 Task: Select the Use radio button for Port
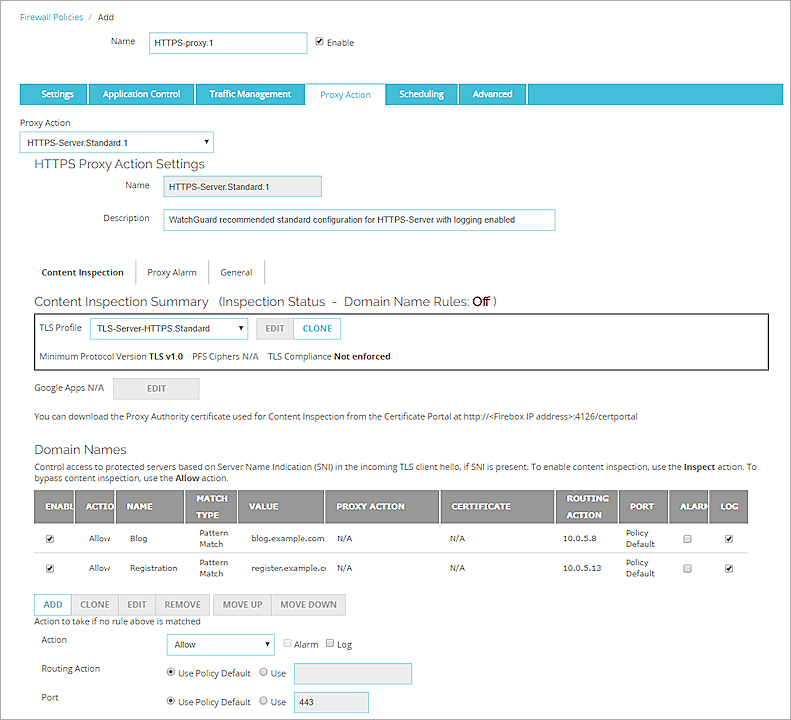264,702
